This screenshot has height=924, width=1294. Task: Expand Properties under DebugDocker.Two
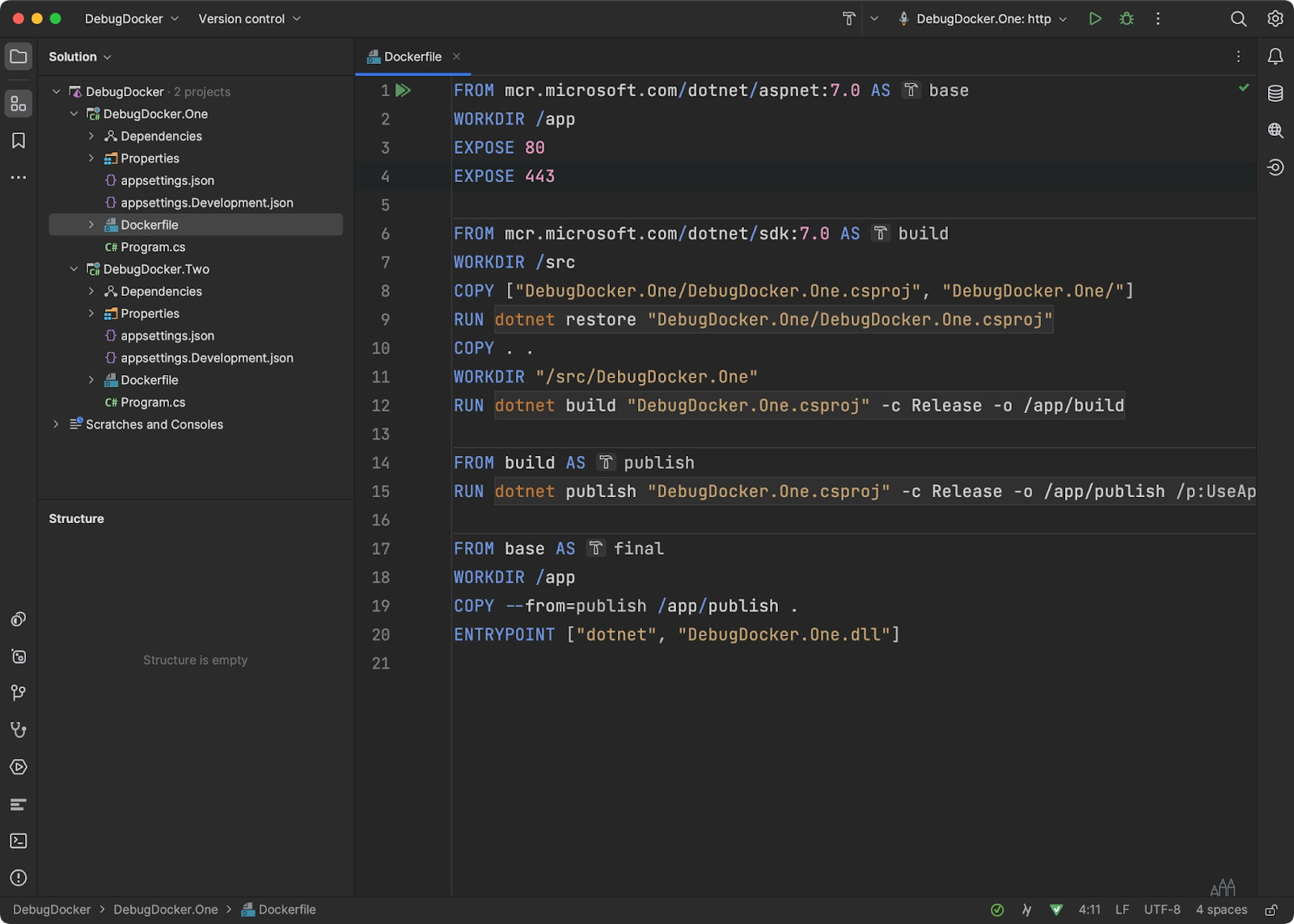pos(91,314)
